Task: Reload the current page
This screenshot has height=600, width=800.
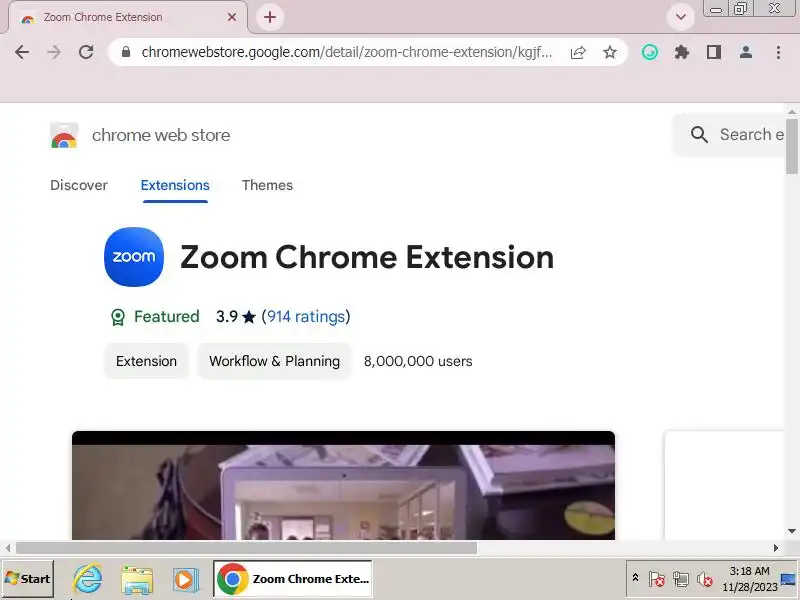Action: pyautogui.click(x=86, y=52)
